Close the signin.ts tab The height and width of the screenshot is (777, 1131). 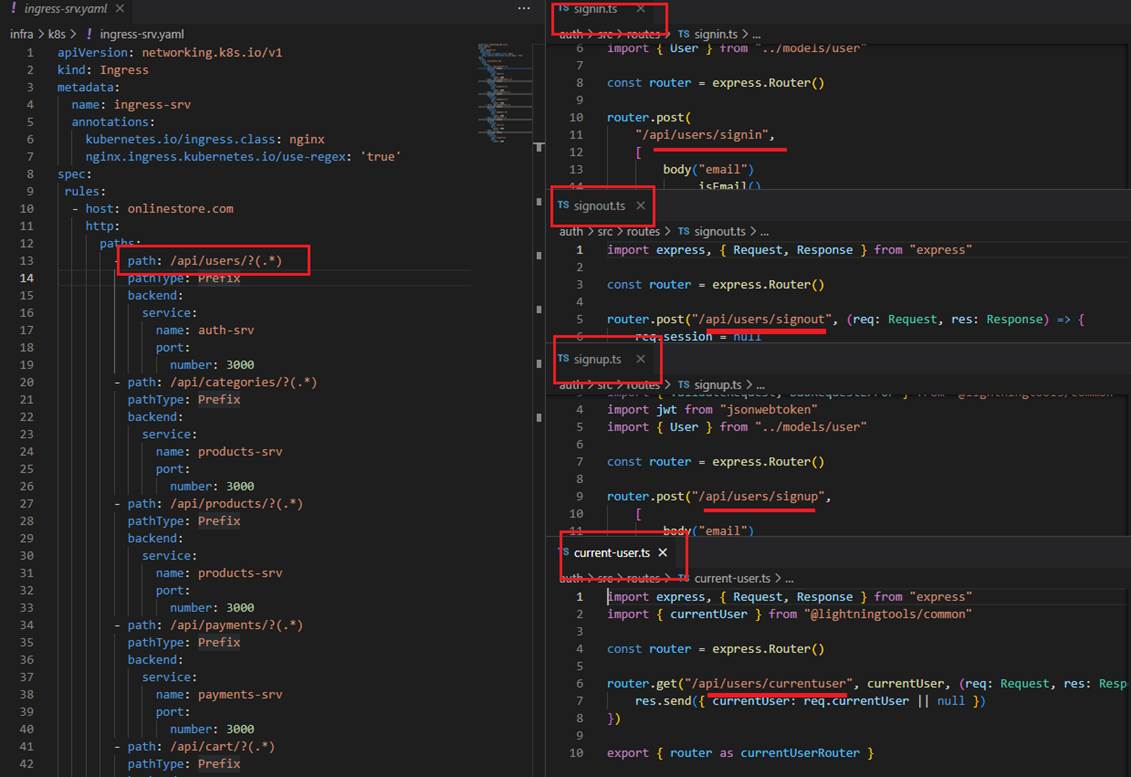tap(641, 9)
